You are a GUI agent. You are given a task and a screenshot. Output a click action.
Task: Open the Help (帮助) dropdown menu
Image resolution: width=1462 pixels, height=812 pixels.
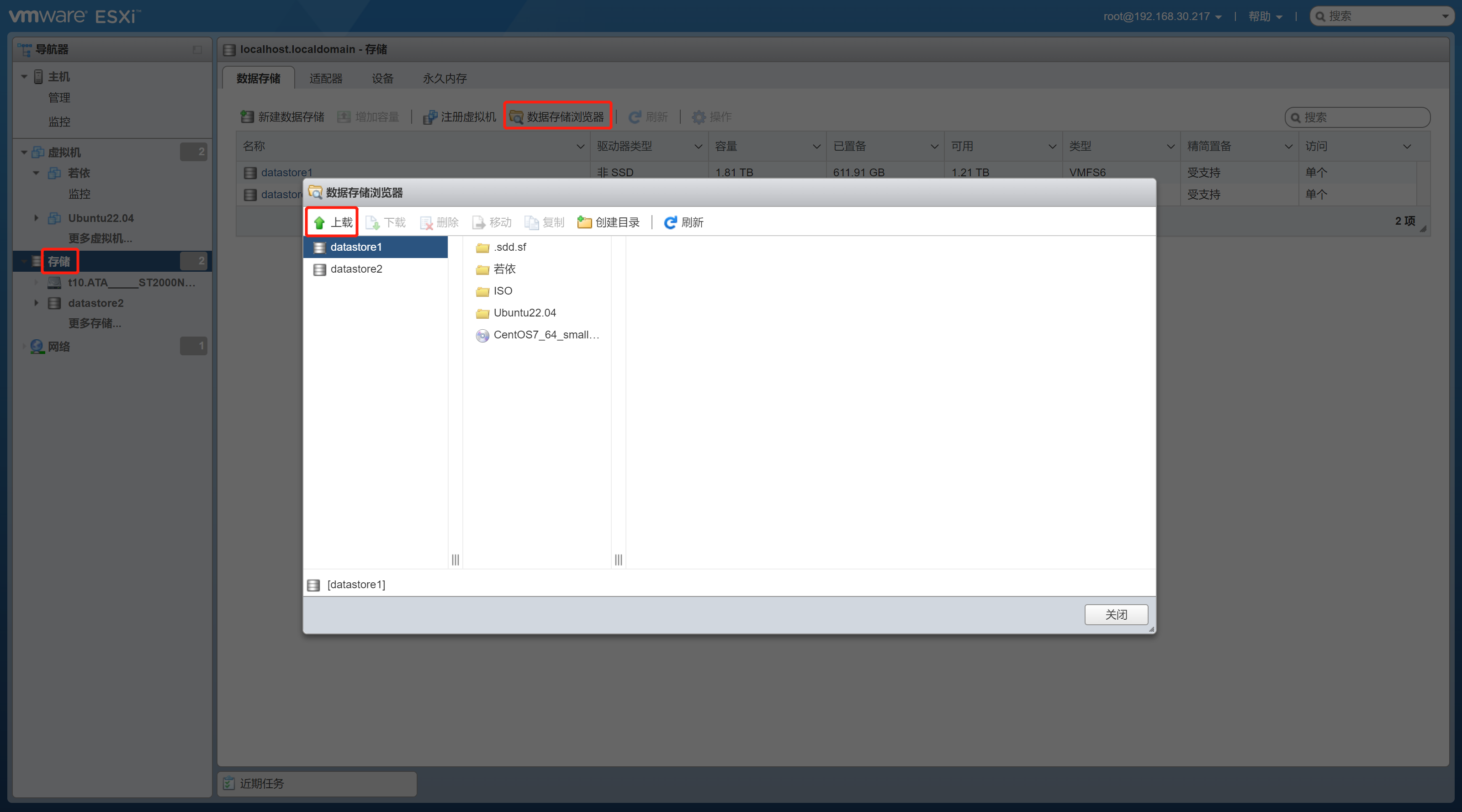1265,16
